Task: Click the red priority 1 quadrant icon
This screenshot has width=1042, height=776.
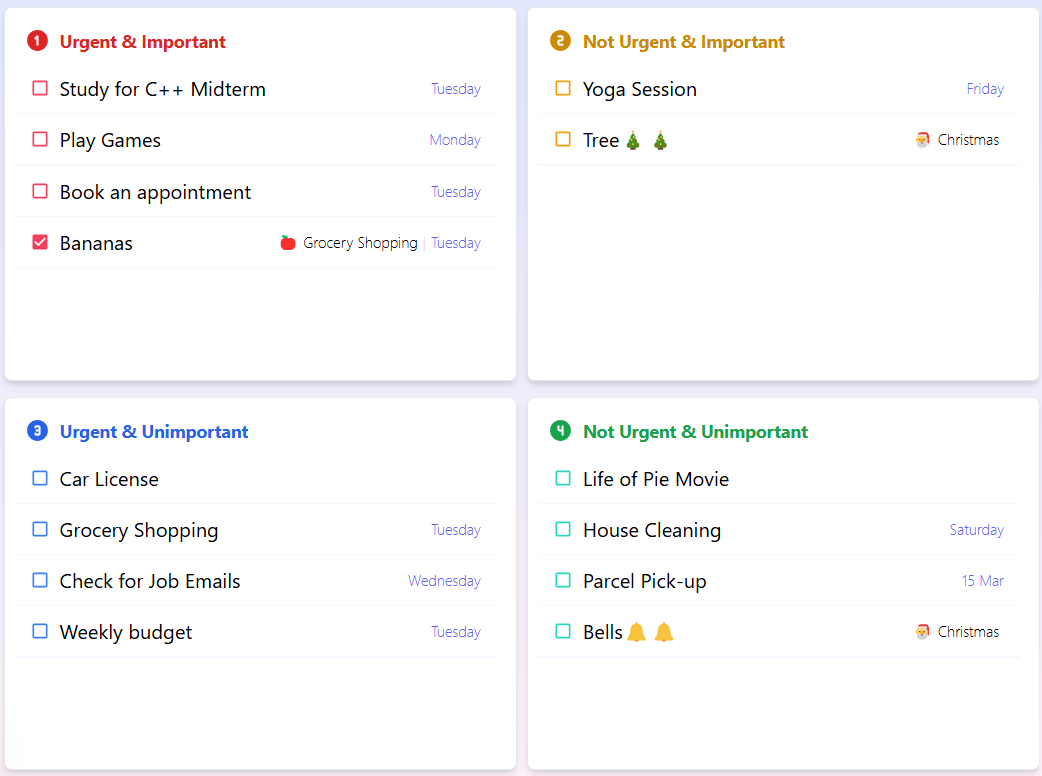Action: 37,41
